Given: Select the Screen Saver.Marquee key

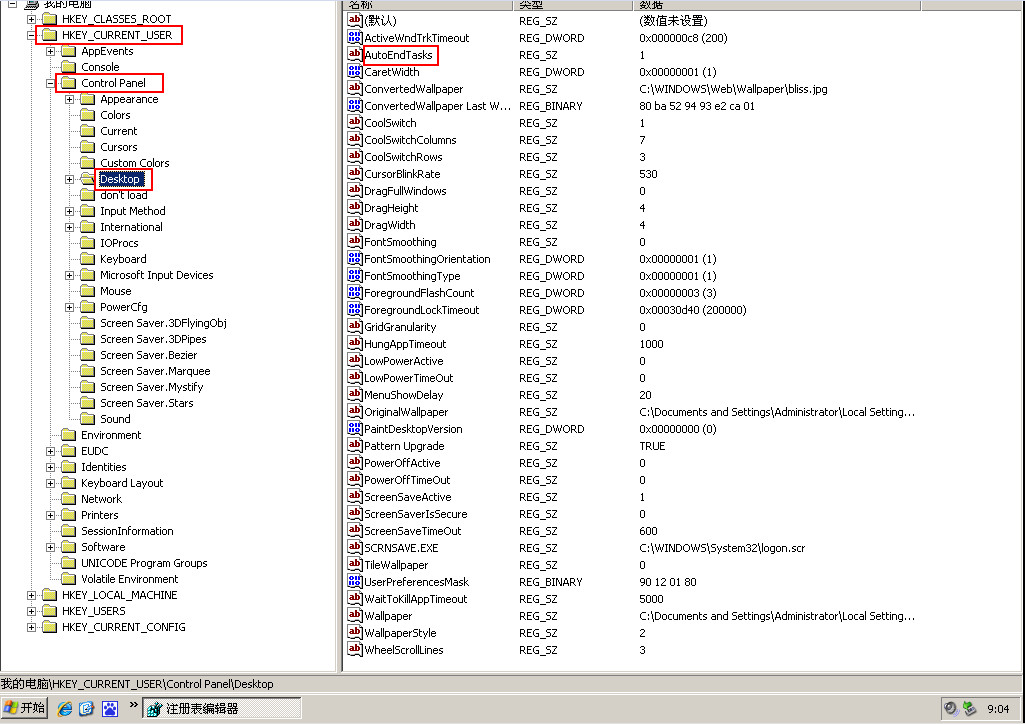Looking at the screenshot, I should pyautogui.click(x=155, y=371).
